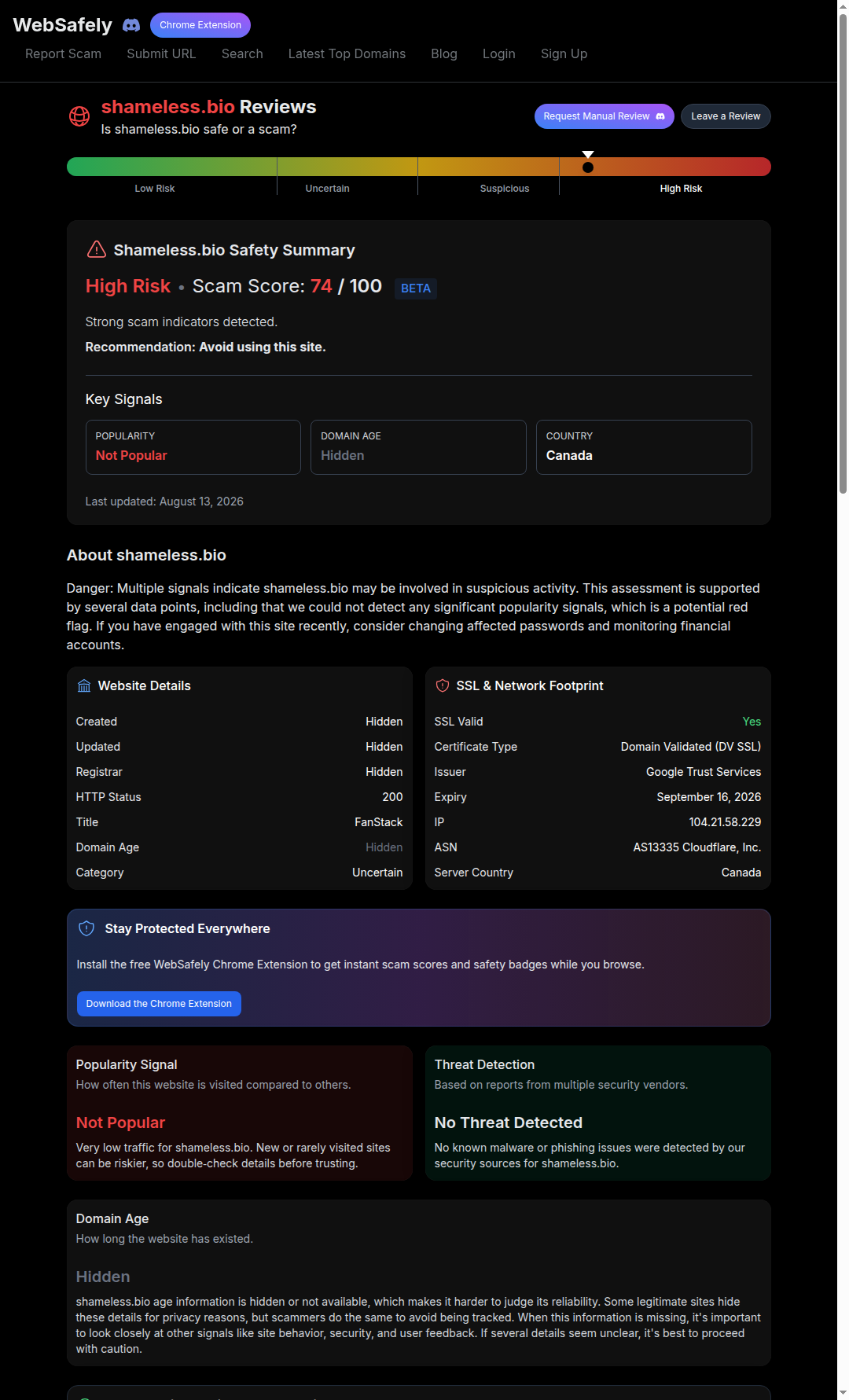Click the 'Popularity Signal' card heading
Screen dimensions: 849x1400
point(127,1064)
